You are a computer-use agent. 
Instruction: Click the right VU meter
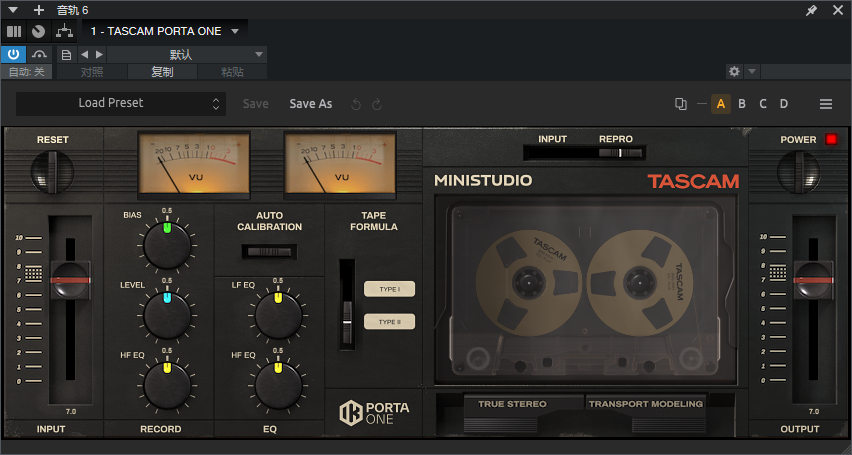[x=340, y=163]
